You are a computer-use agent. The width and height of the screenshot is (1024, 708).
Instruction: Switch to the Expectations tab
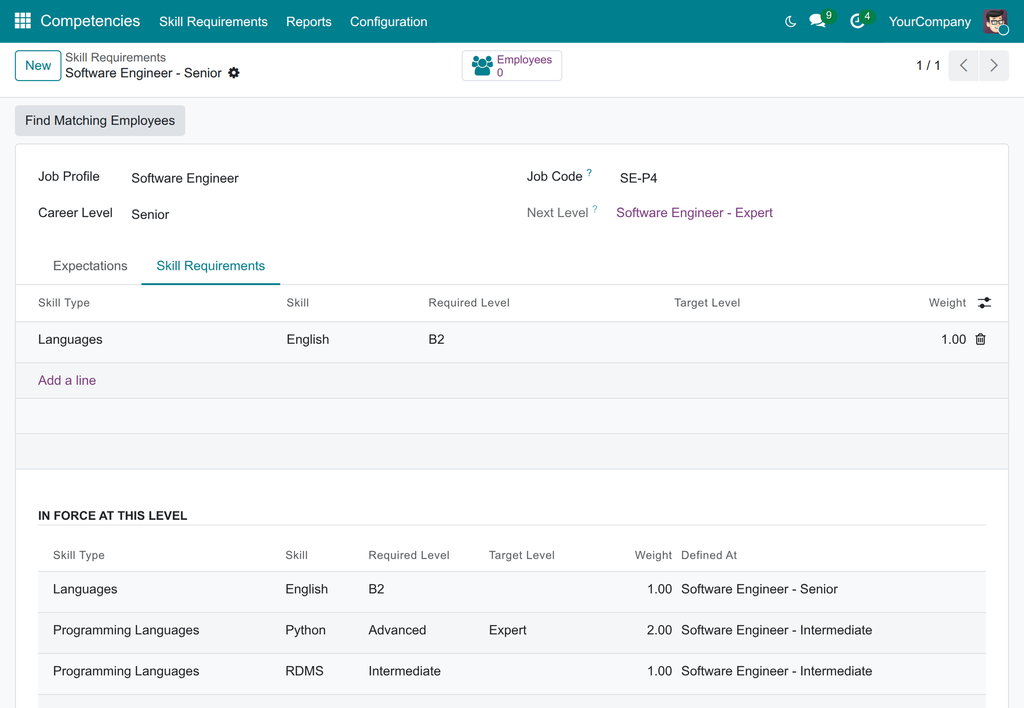click(x=90, y=266)
